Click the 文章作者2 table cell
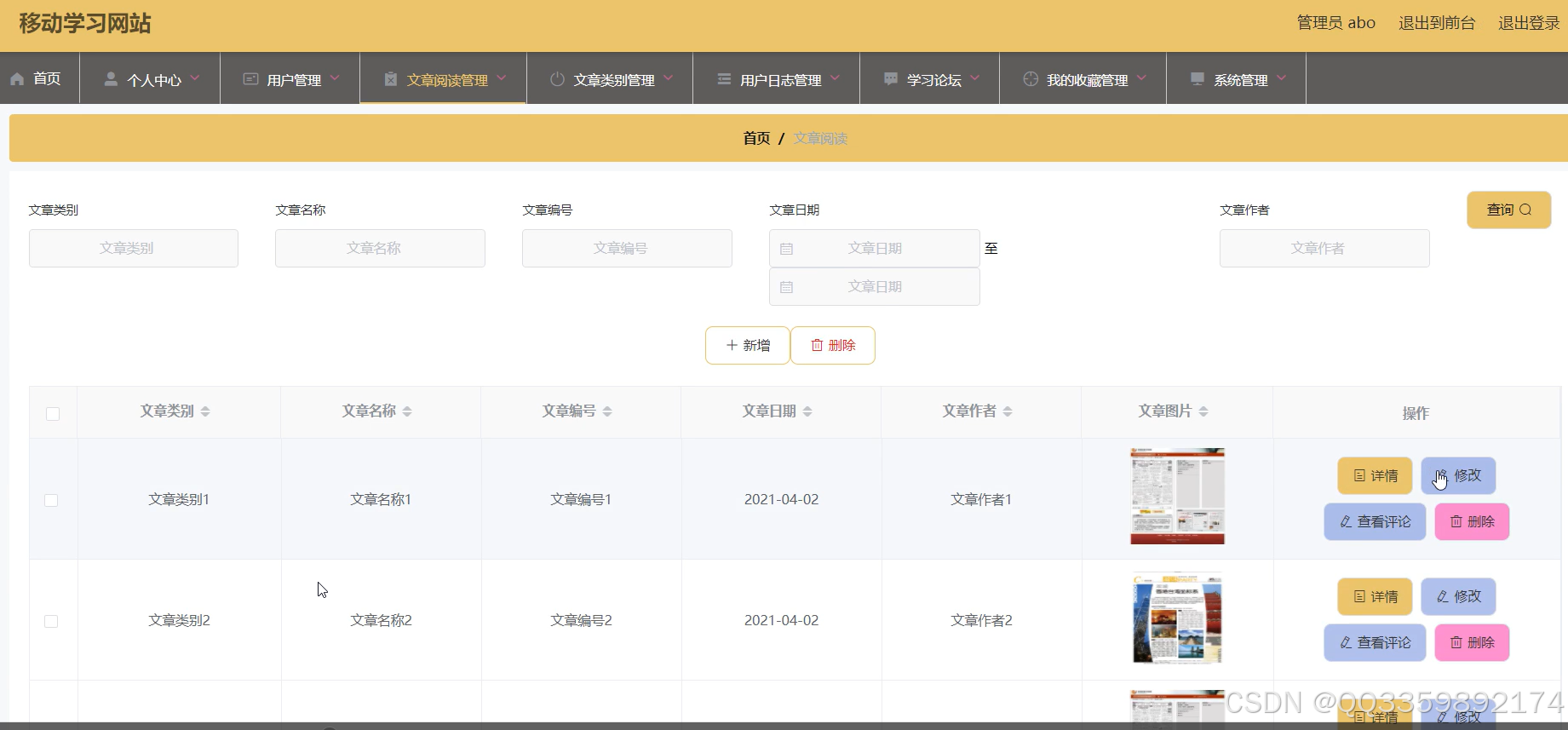 pyautogui.click(x=981, y=620)
